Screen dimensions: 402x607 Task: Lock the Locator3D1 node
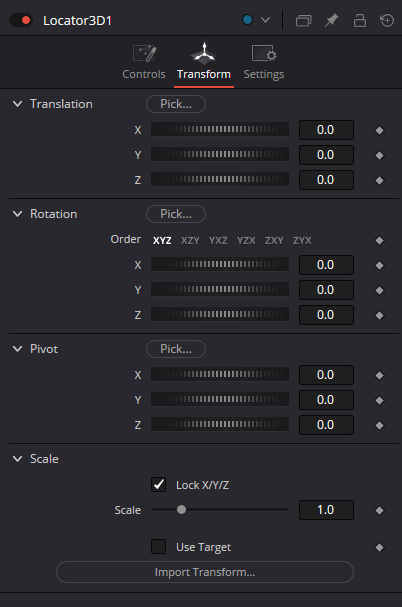point(360,20)
